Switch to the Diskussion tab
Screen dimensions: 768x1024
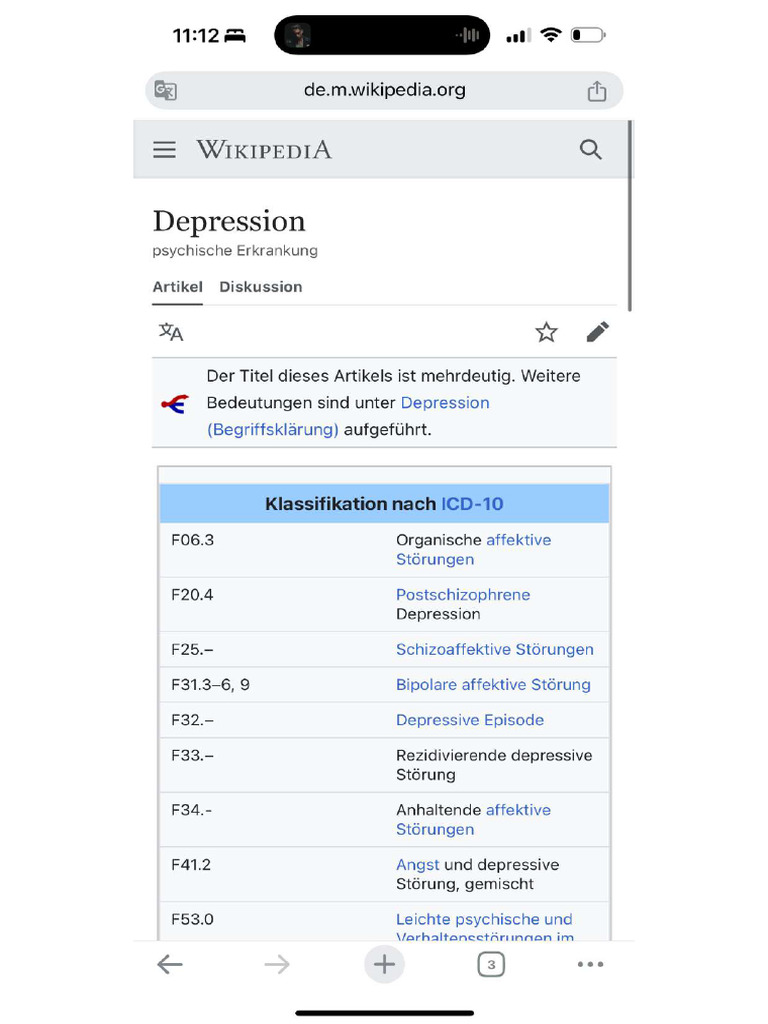(x=260, y=287)
